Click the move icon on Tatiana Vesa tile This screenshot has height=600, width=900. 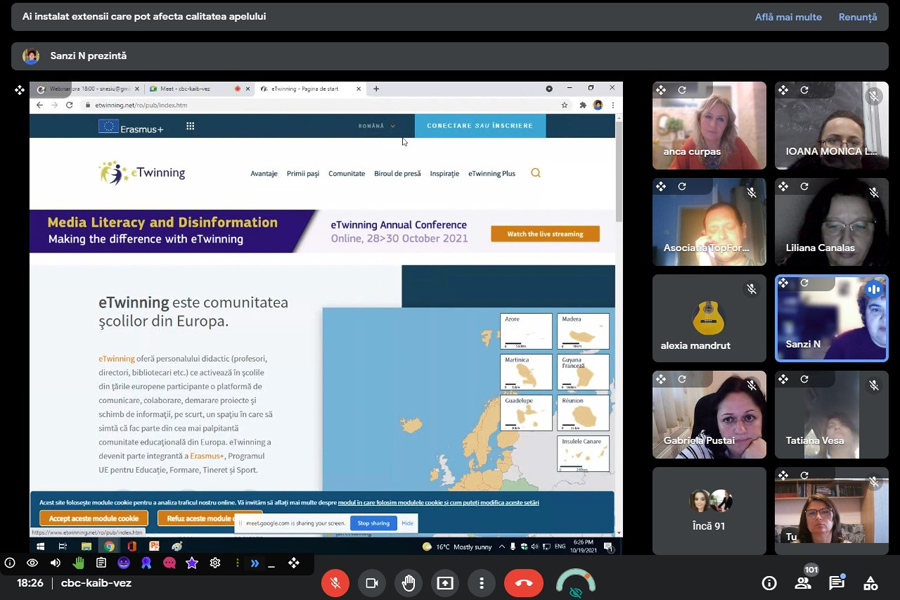pos(783,380)
